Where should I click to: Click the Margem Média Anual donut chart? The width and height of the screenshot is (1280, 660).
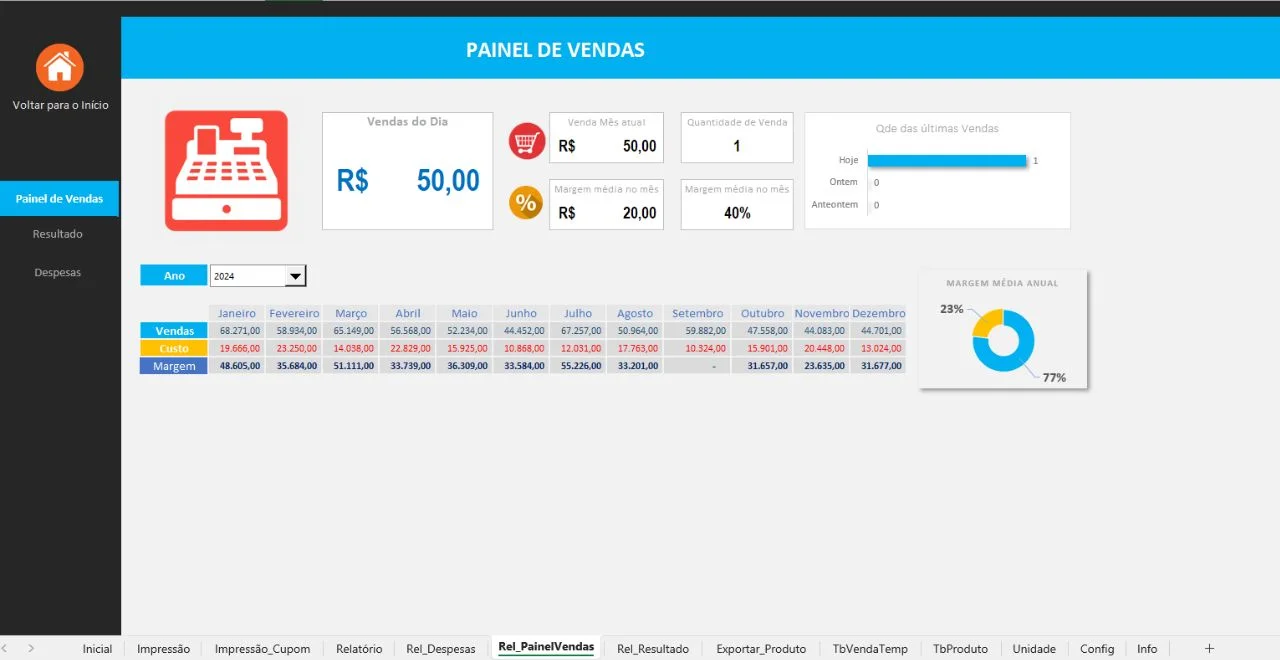click(x=1003, y=340)
